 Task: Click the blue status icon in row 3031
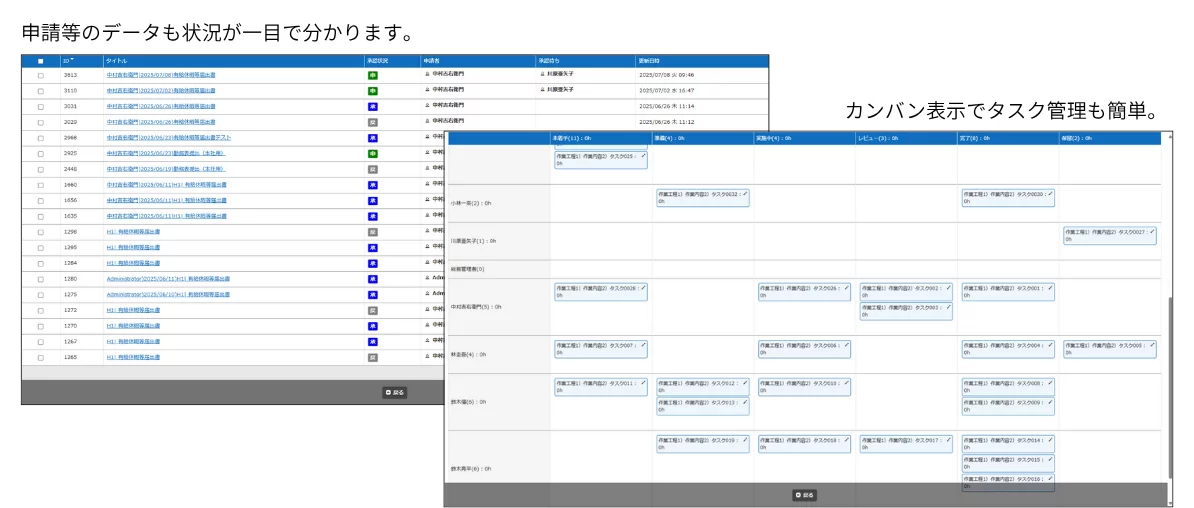coord(372,106)
